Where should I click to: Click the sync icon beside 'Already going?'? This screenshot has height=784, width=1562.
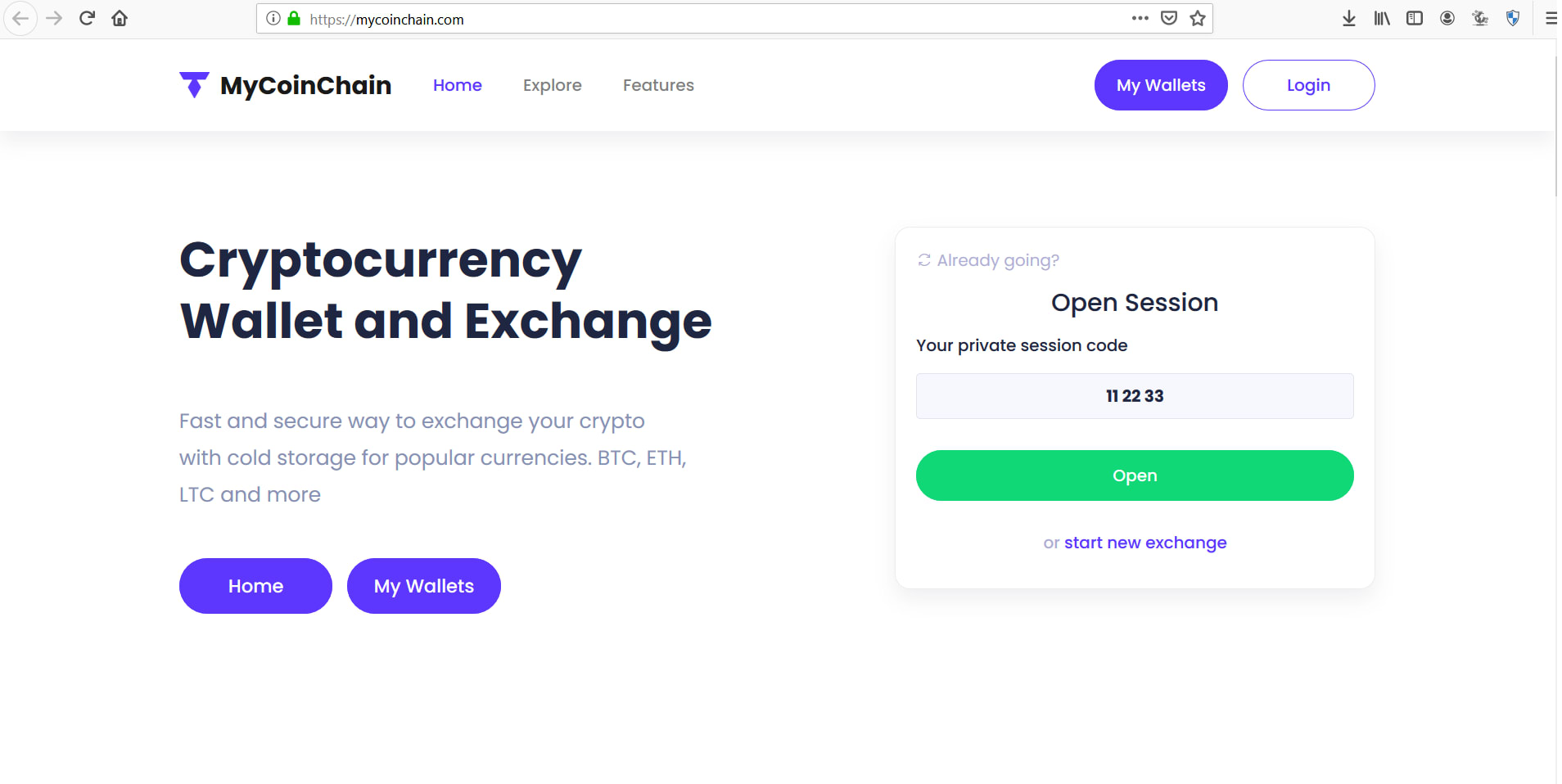tap(923, 259)
